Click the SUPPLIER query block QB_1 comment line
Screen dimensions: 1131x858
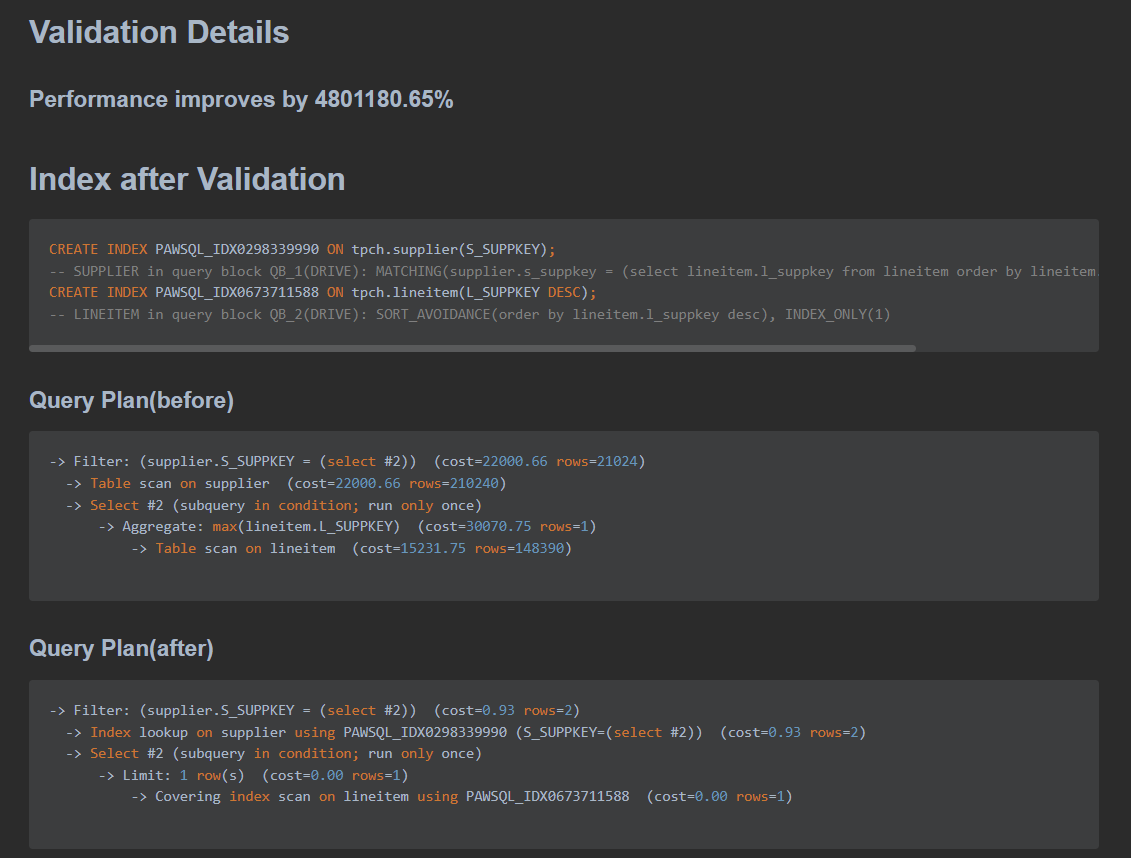[570, 271]
